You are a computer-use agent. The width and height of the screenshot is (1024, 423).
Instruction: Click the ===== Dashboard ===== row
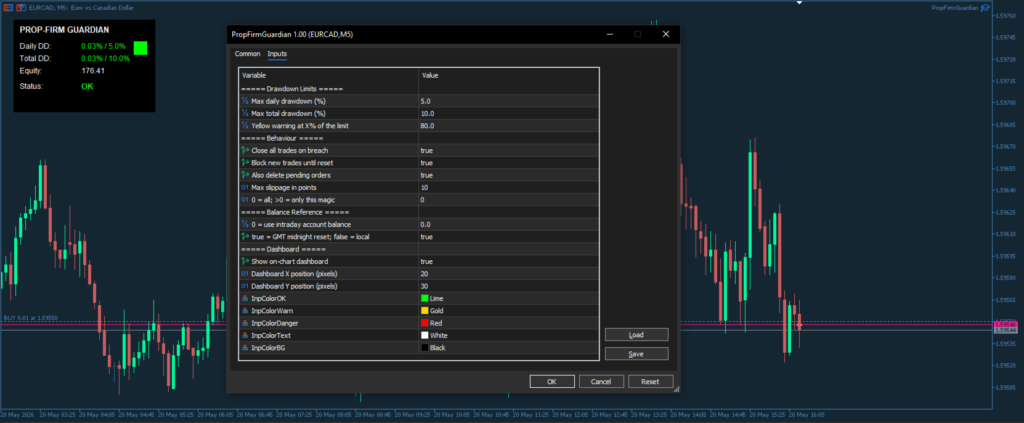pyautogui.click(x=419, y=249)
